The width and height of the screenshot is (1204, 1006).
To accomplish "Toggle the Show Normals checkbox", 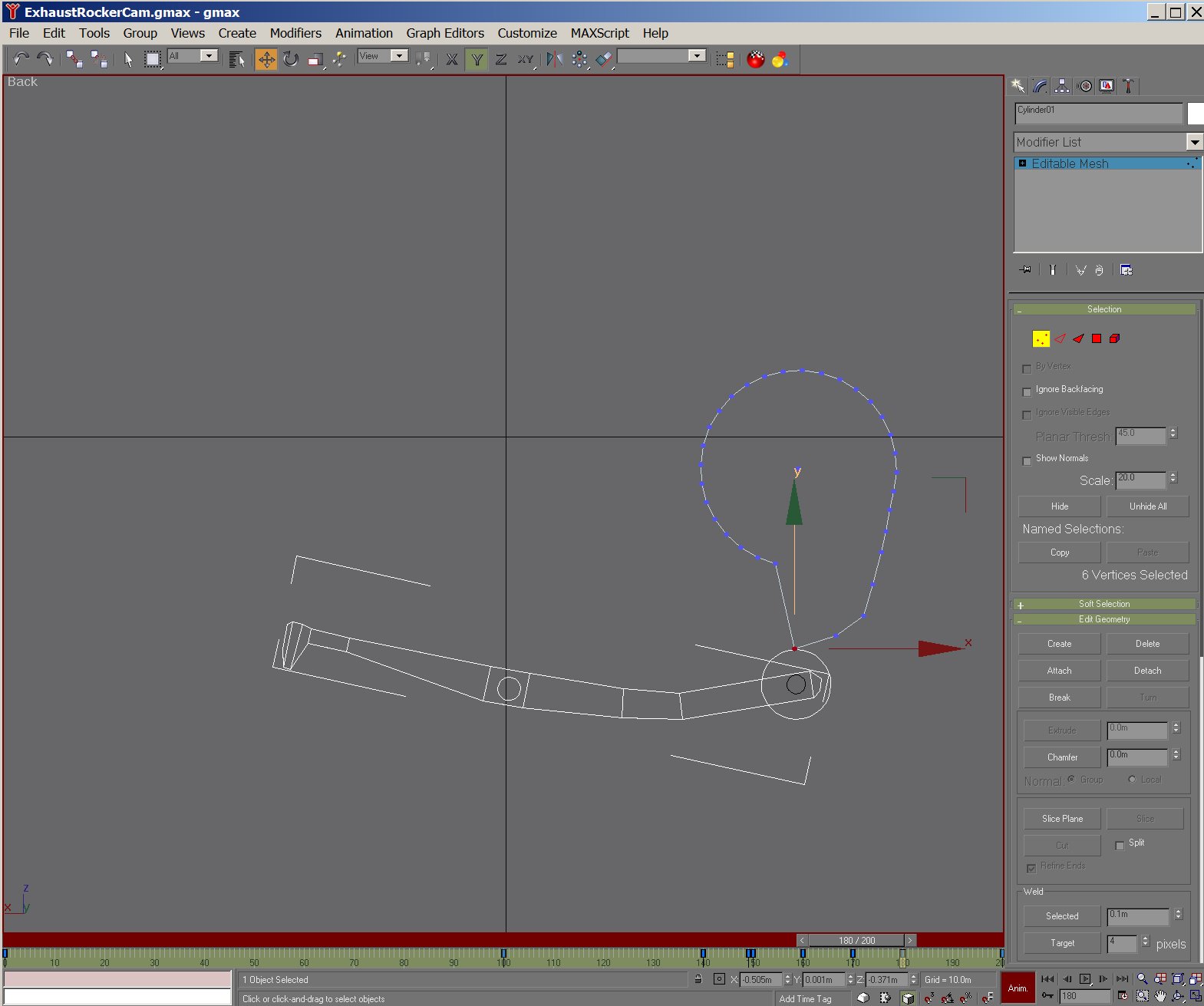I will (1027, 461).
